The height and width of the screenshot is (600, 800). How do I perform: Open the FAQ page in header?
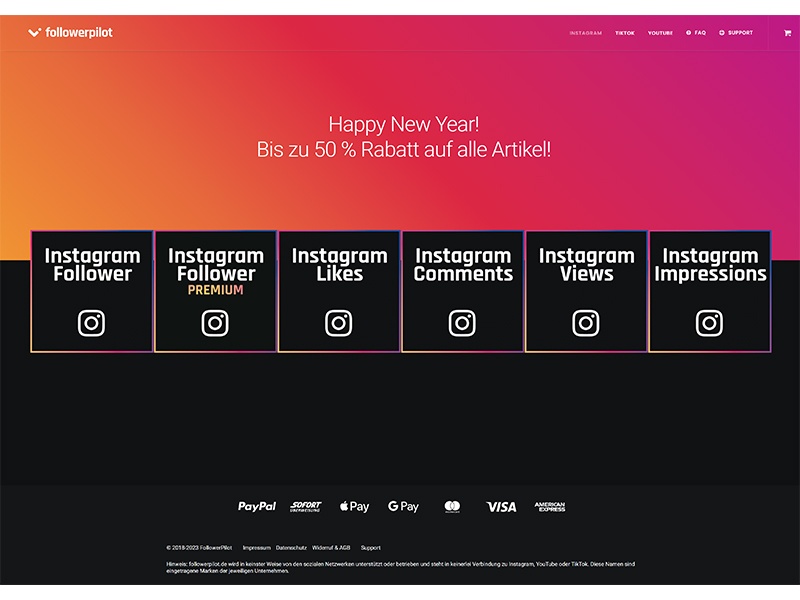point(696,33)
